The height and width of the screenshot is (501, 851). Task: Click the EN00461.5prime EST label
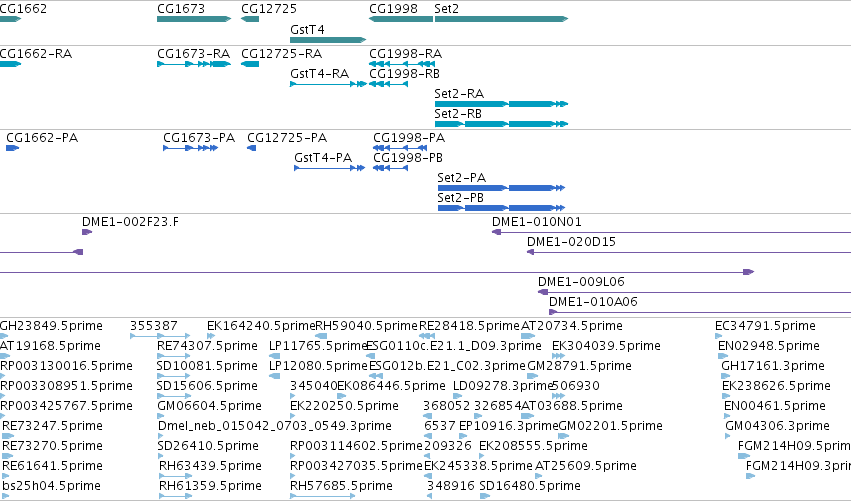pyautogui.click(x=774, y=407)
